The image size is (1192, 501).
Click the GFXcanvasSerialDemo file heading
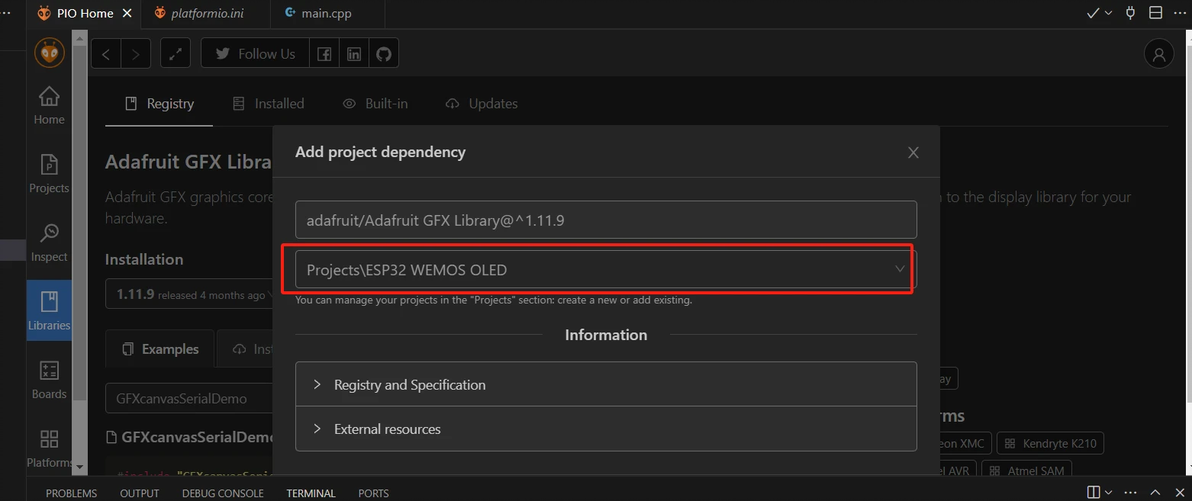coord(190,437)
